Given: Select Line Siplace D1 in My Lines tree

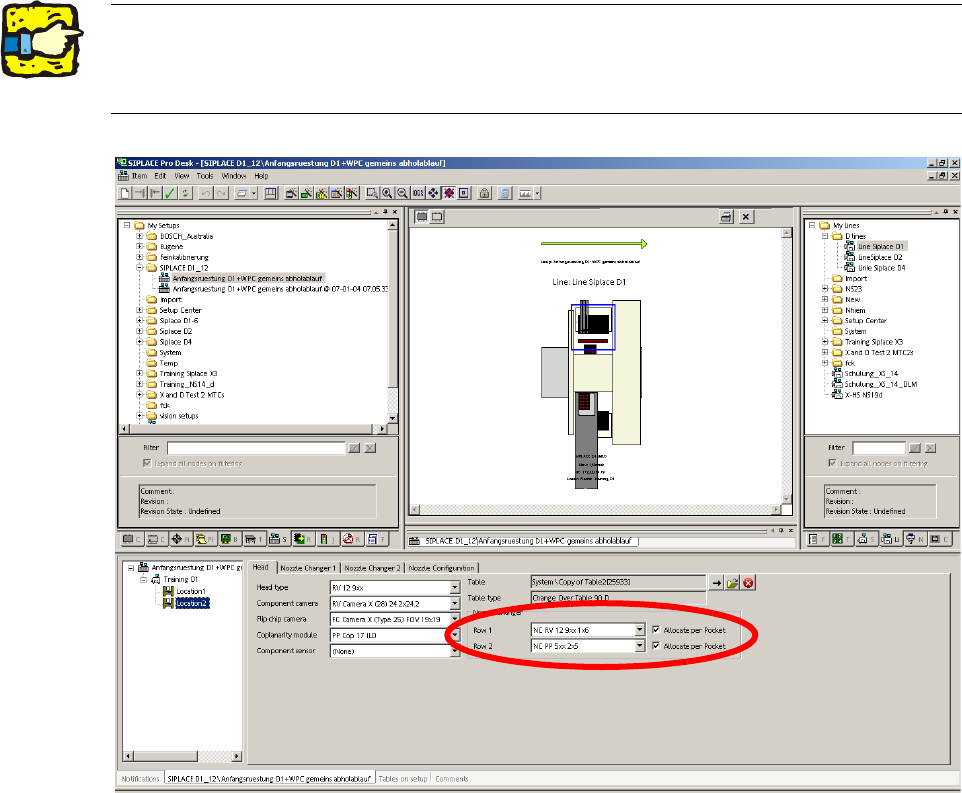Looking at the screenshot, I should (x=880, y=247).
